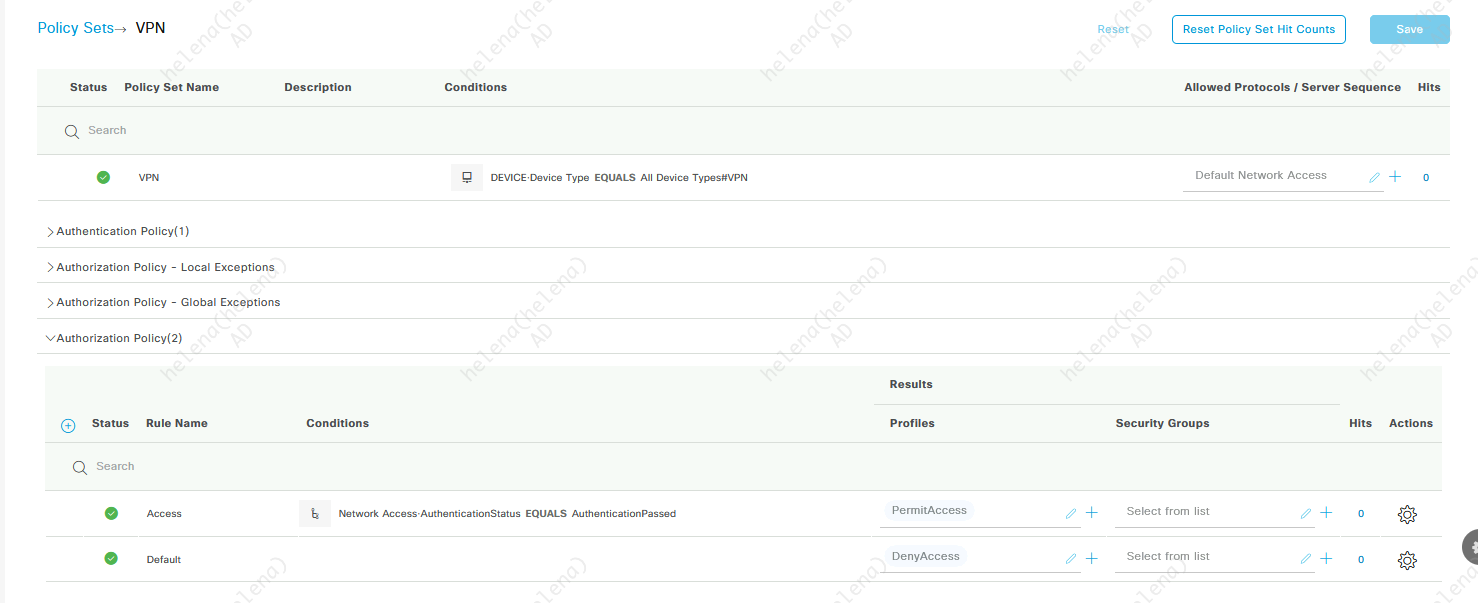
Task: Toggle status of Access authorization rule
Action: click(x=111, y=513)
